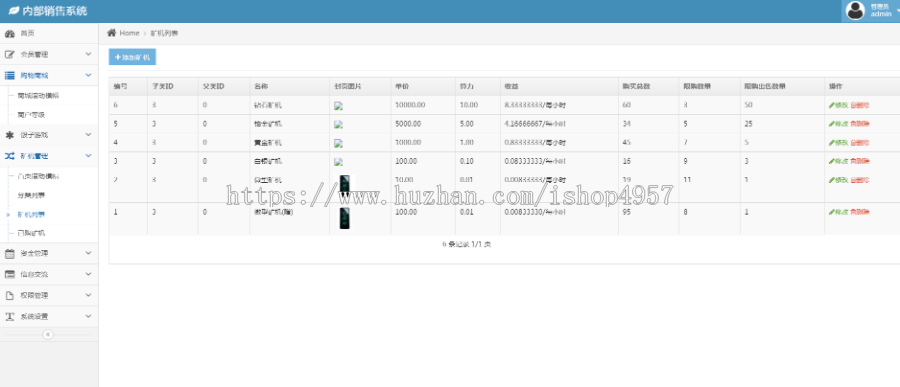Image resolution: width=900 pixels, height=387 pixels.
Task: Delete the miner in row number 6
Action: [x=860, y=106]
